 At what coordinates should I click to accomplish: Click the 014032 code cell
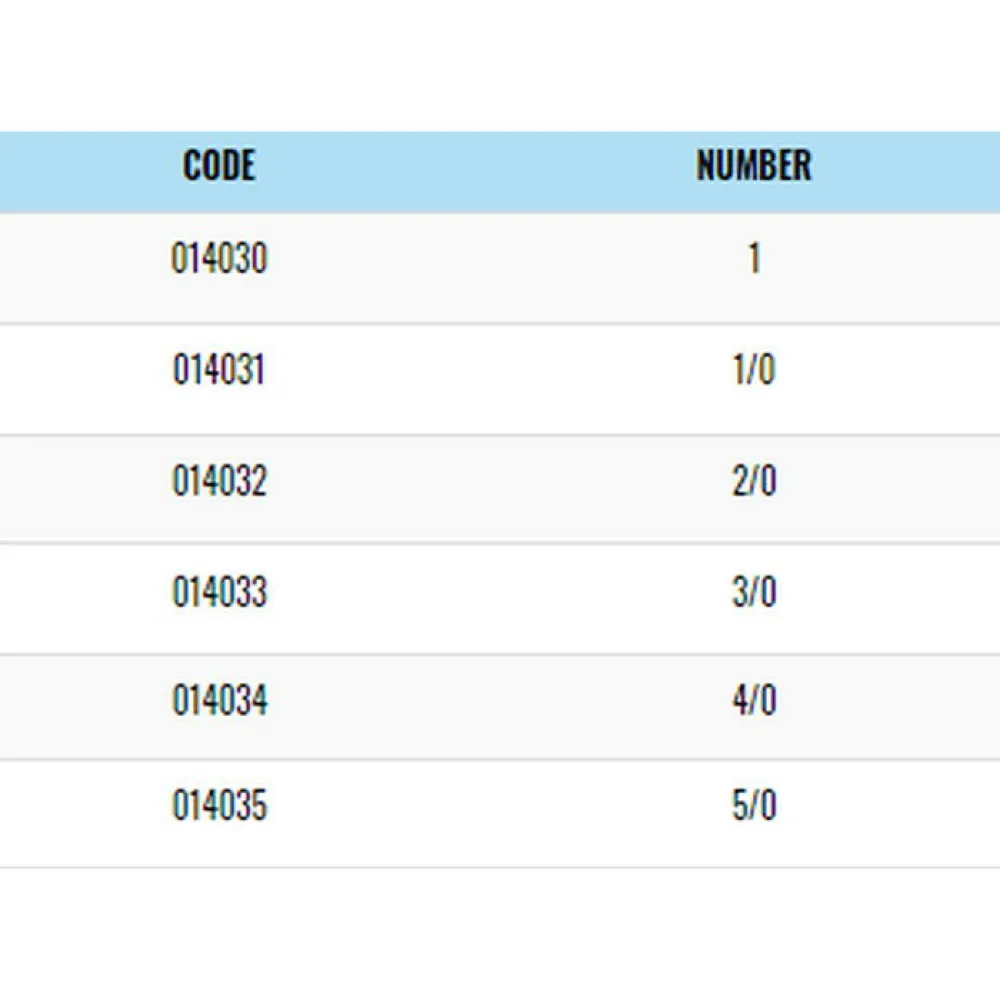[219, 482]
